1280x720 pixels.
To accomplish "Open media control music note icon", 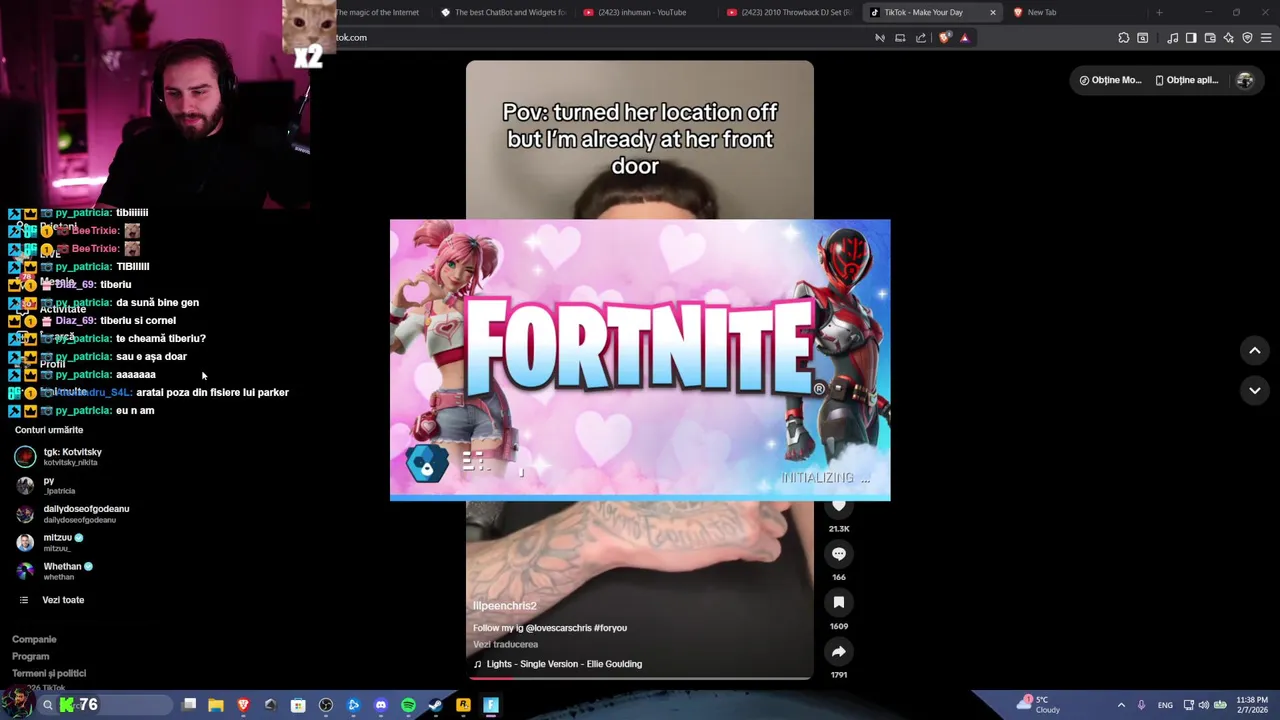I will click(x=1172, y=38).
